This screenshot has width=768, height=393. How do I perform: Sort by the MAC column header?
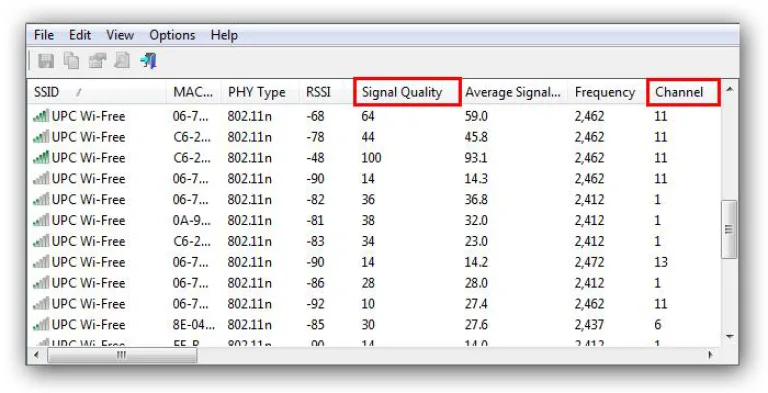[193, 92]
